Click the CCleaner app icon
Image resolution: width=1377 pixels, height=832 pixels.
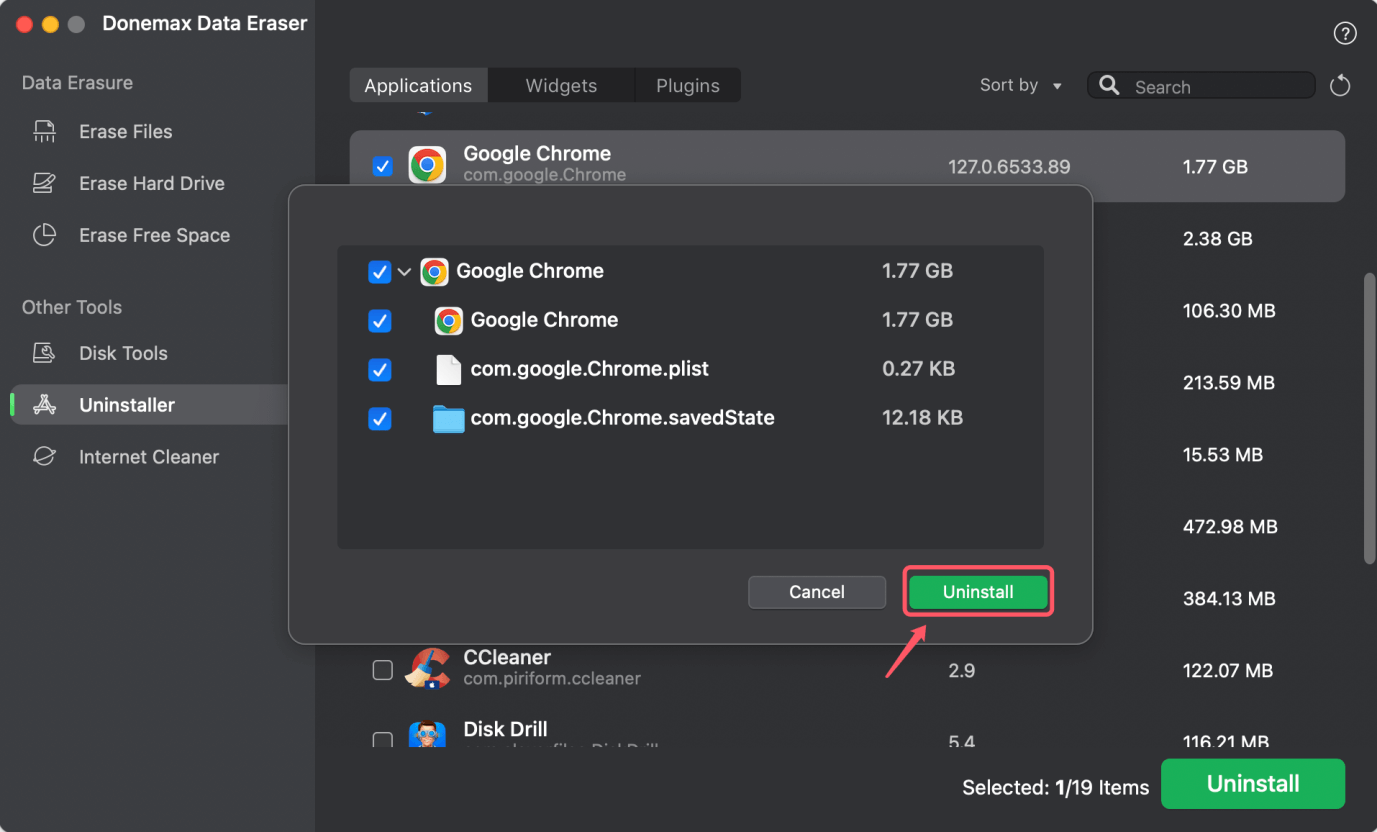pyautogui.click(x=427, y=668)
